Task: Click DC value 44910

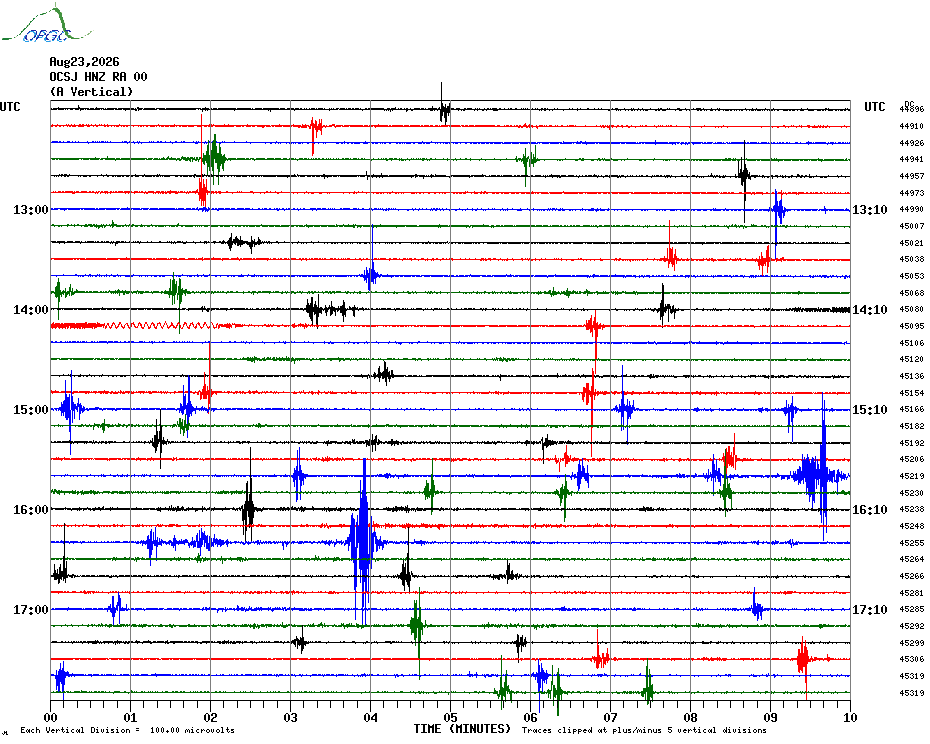Action: [x=912, y=126]
